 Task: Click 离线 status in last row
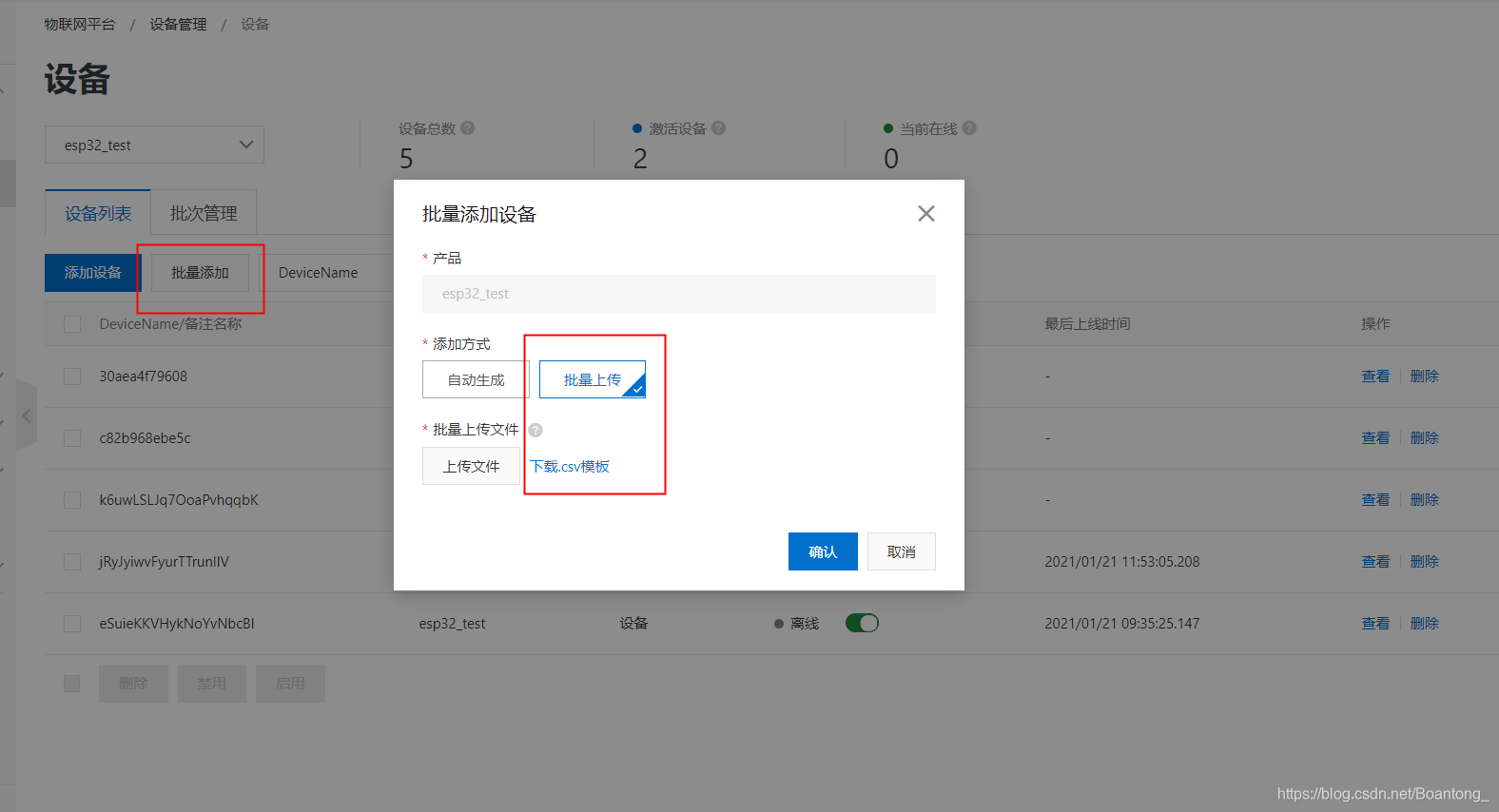click(x=797, y=624)
